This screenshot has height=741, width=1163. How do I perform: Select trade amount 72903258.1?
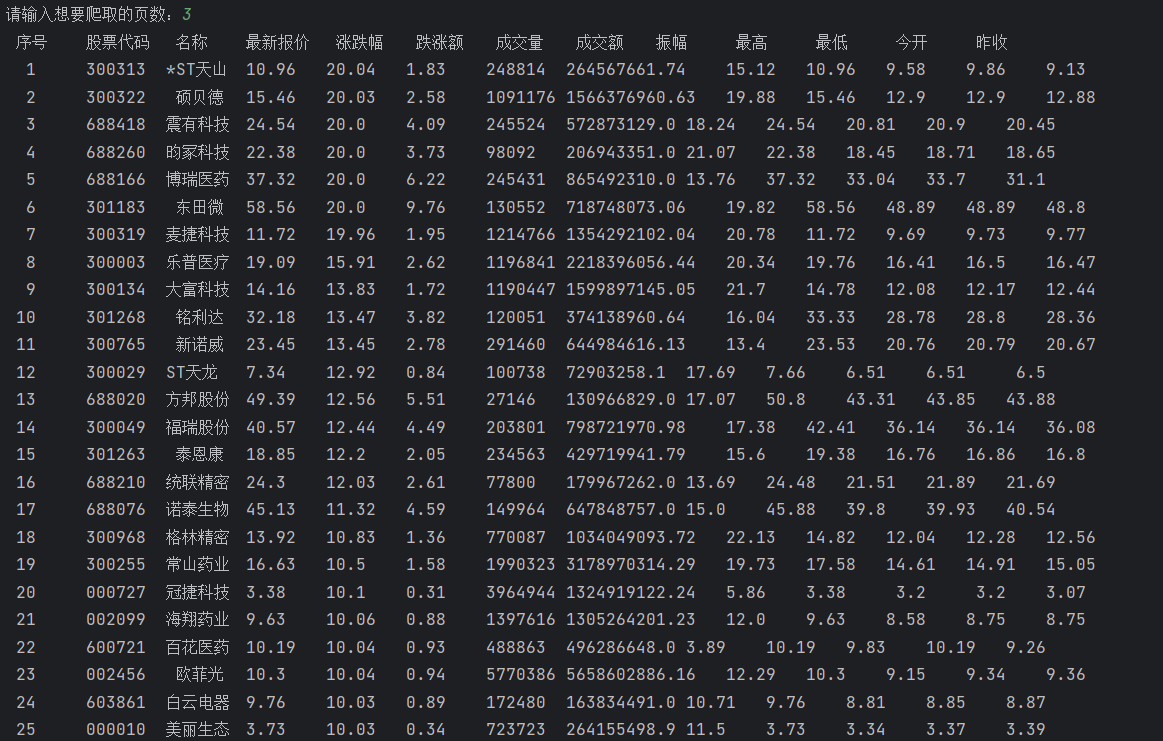pos(616,372)
